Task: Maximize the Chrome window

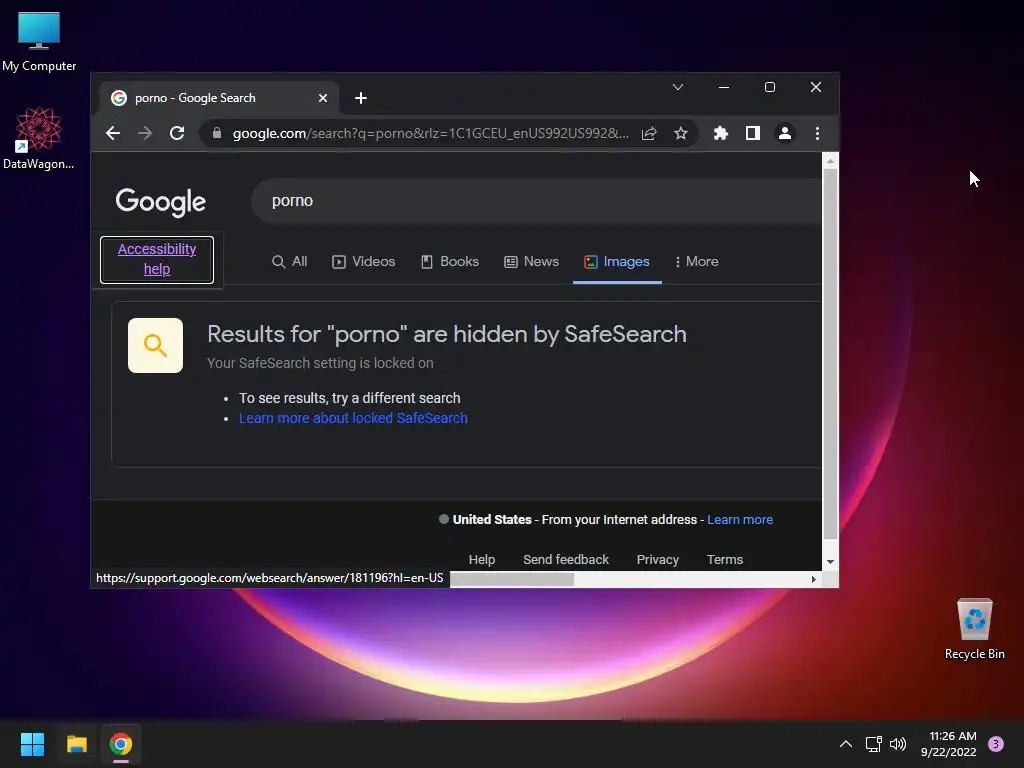Action: 770,87
